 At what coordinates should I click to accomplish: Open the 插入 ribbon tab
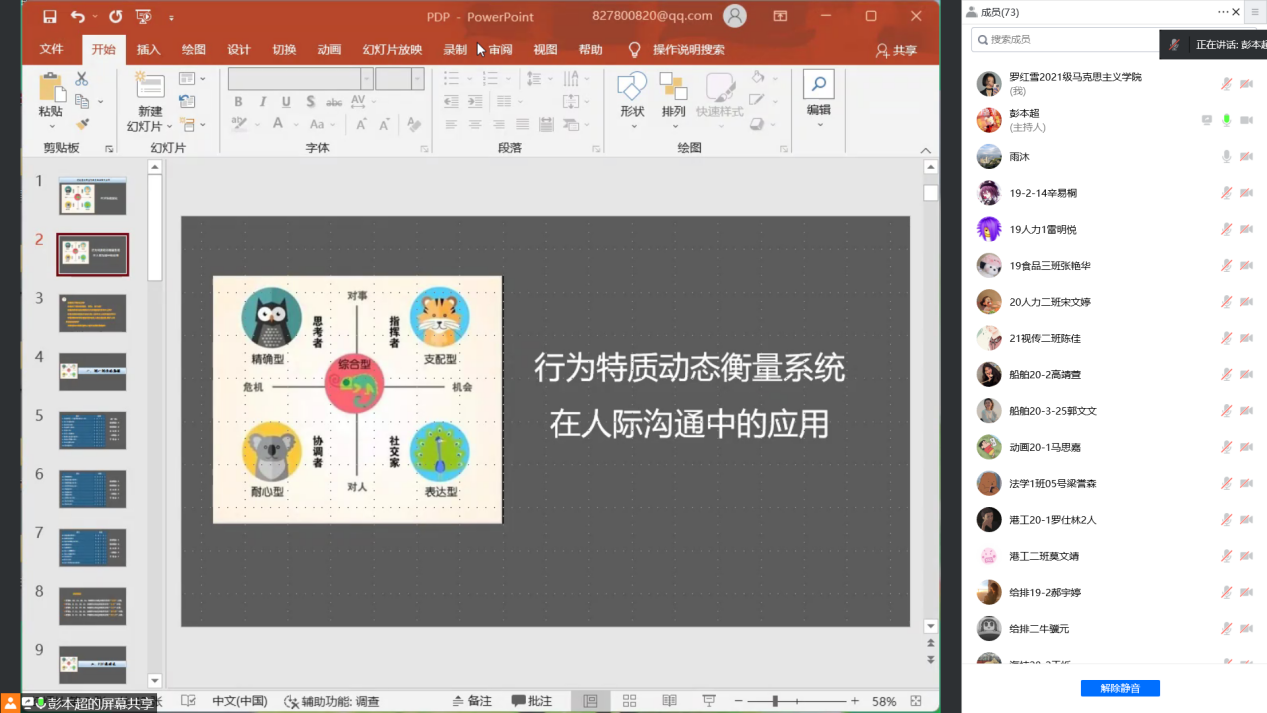pos(148,50)
